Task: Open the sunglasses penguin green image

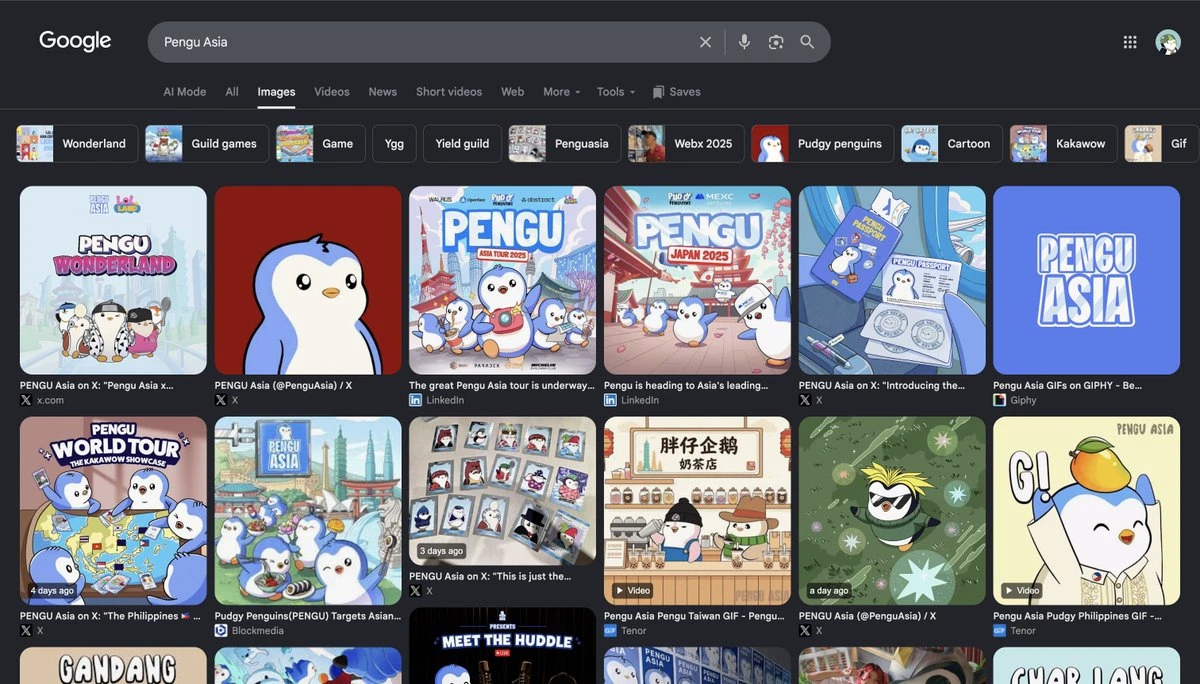Action: click(x=892, y=511)
